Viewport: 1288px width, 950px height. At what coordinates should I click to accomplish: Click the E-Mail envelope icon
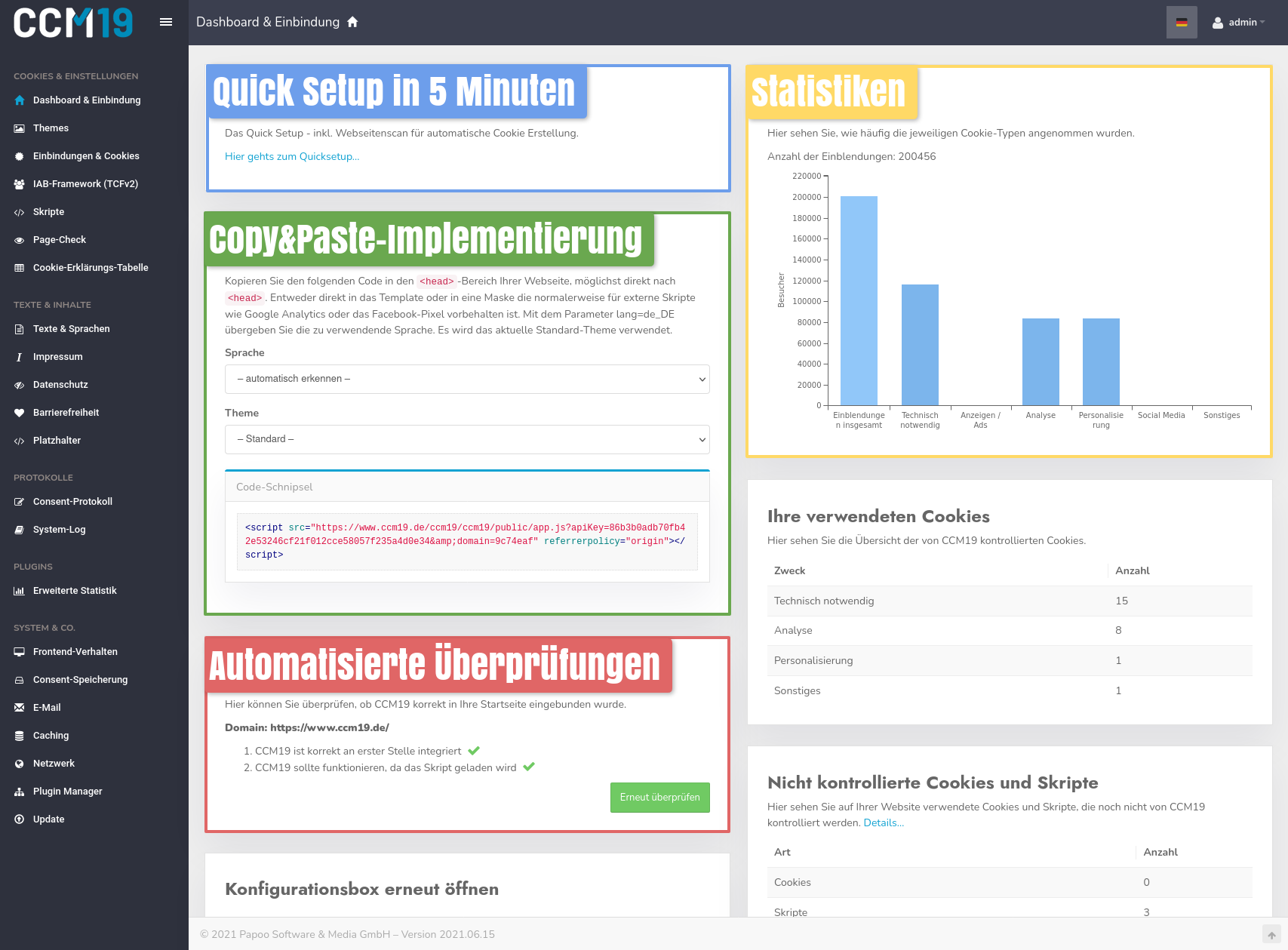20,708
